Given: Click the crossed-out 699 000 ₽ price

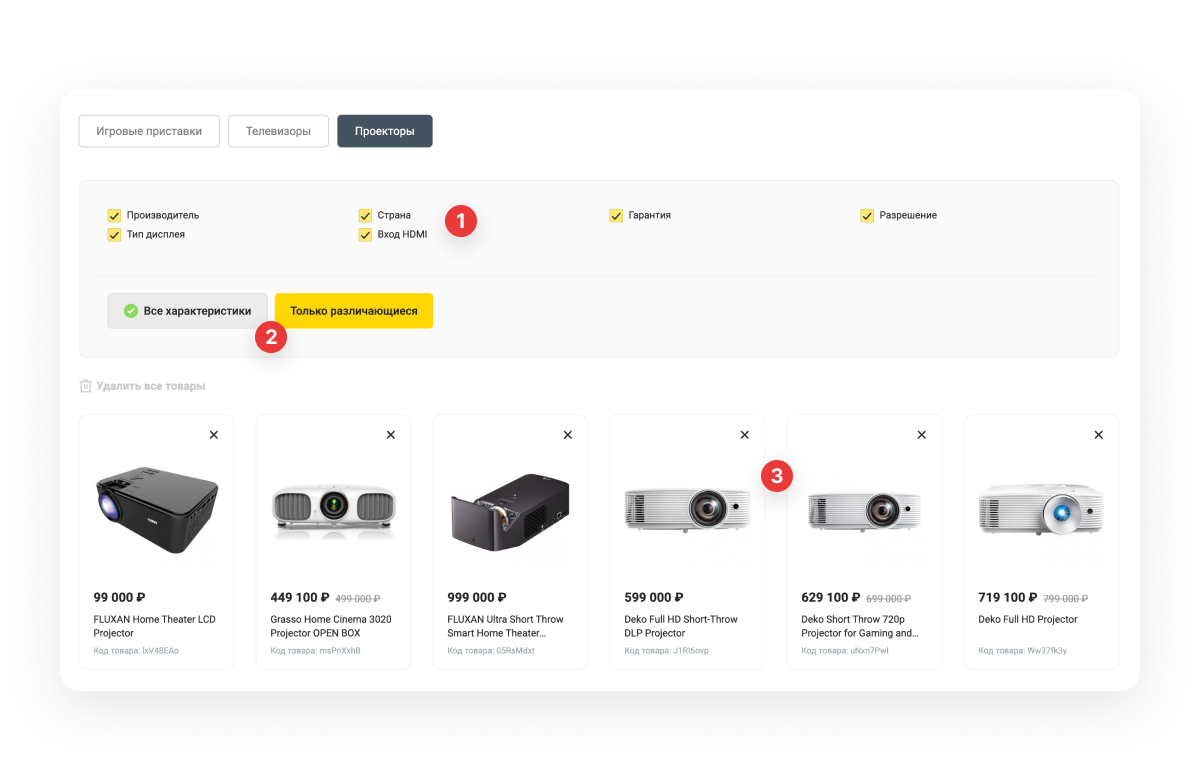Looking at the screenshot, I should [889, 599].
